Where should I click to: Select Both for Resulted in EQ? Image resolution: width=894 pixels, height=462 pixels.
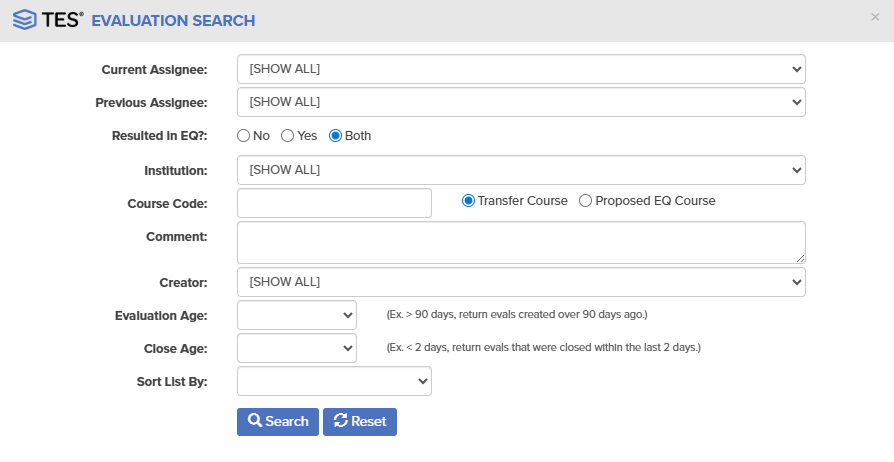335,136
